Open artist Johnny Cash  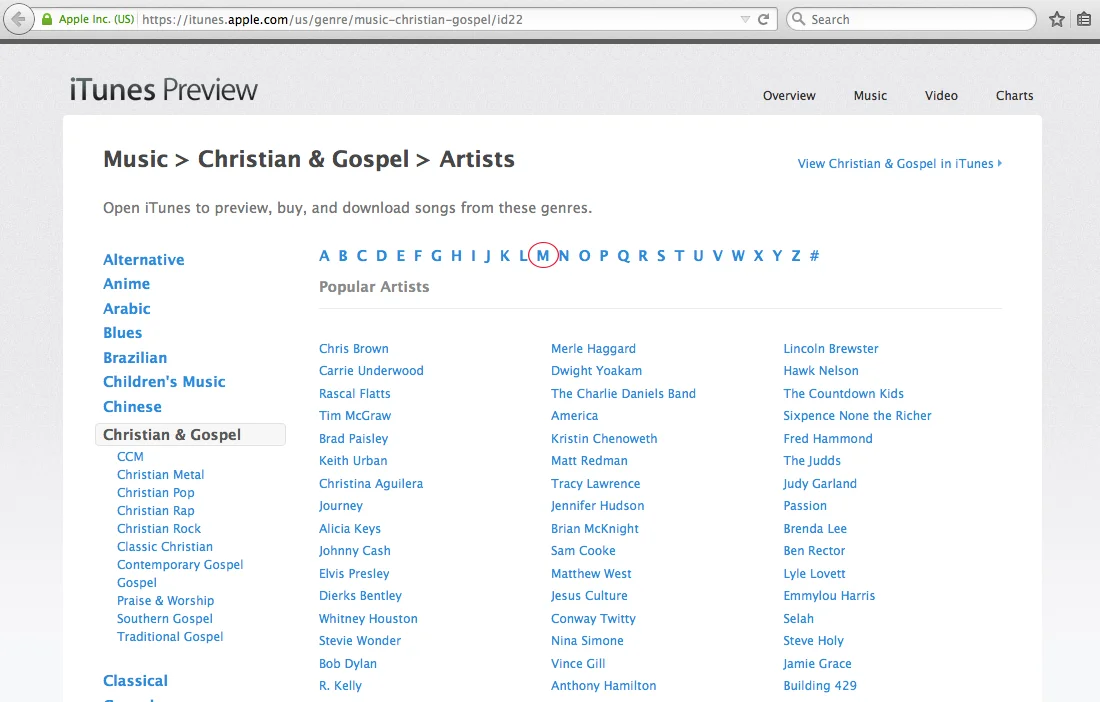click(x=355, y=551)
